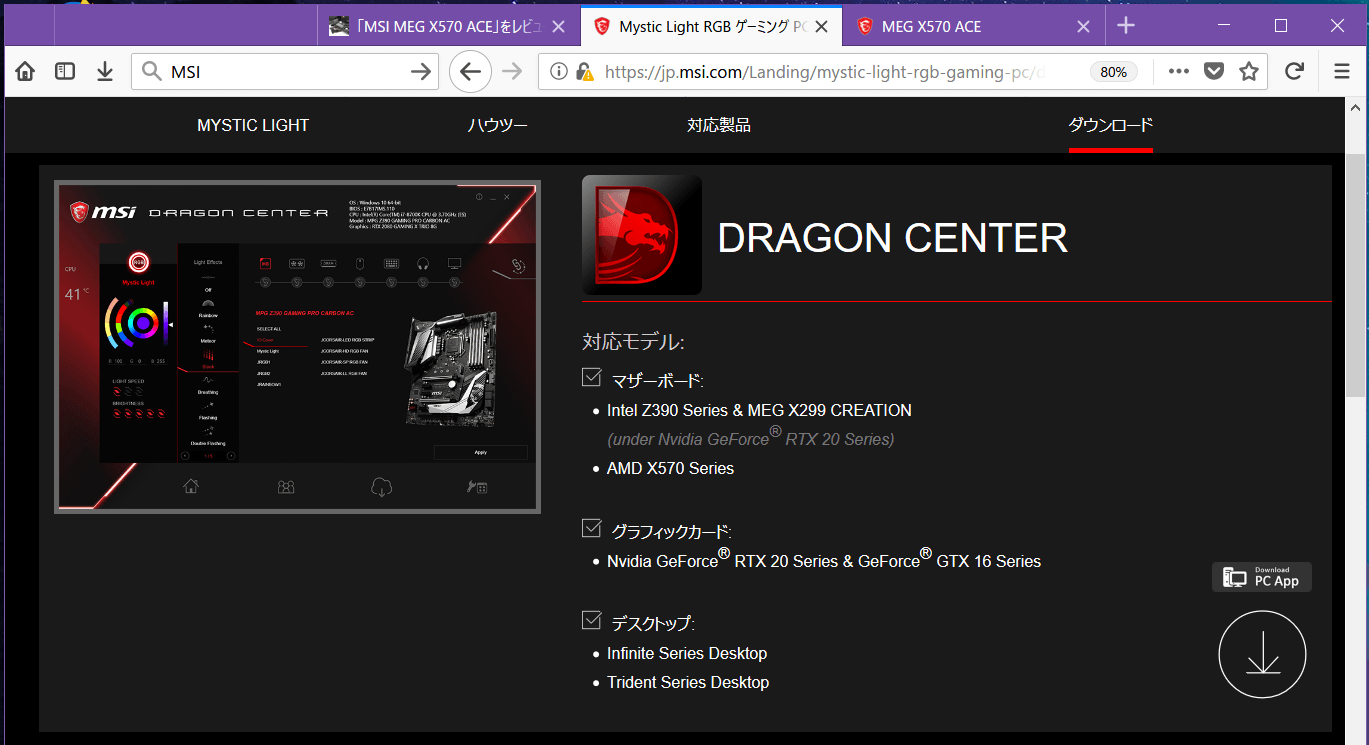Click Infinite Series Desktop entry
Viewport: 1369px width, 745px height.
coord(687,653)
